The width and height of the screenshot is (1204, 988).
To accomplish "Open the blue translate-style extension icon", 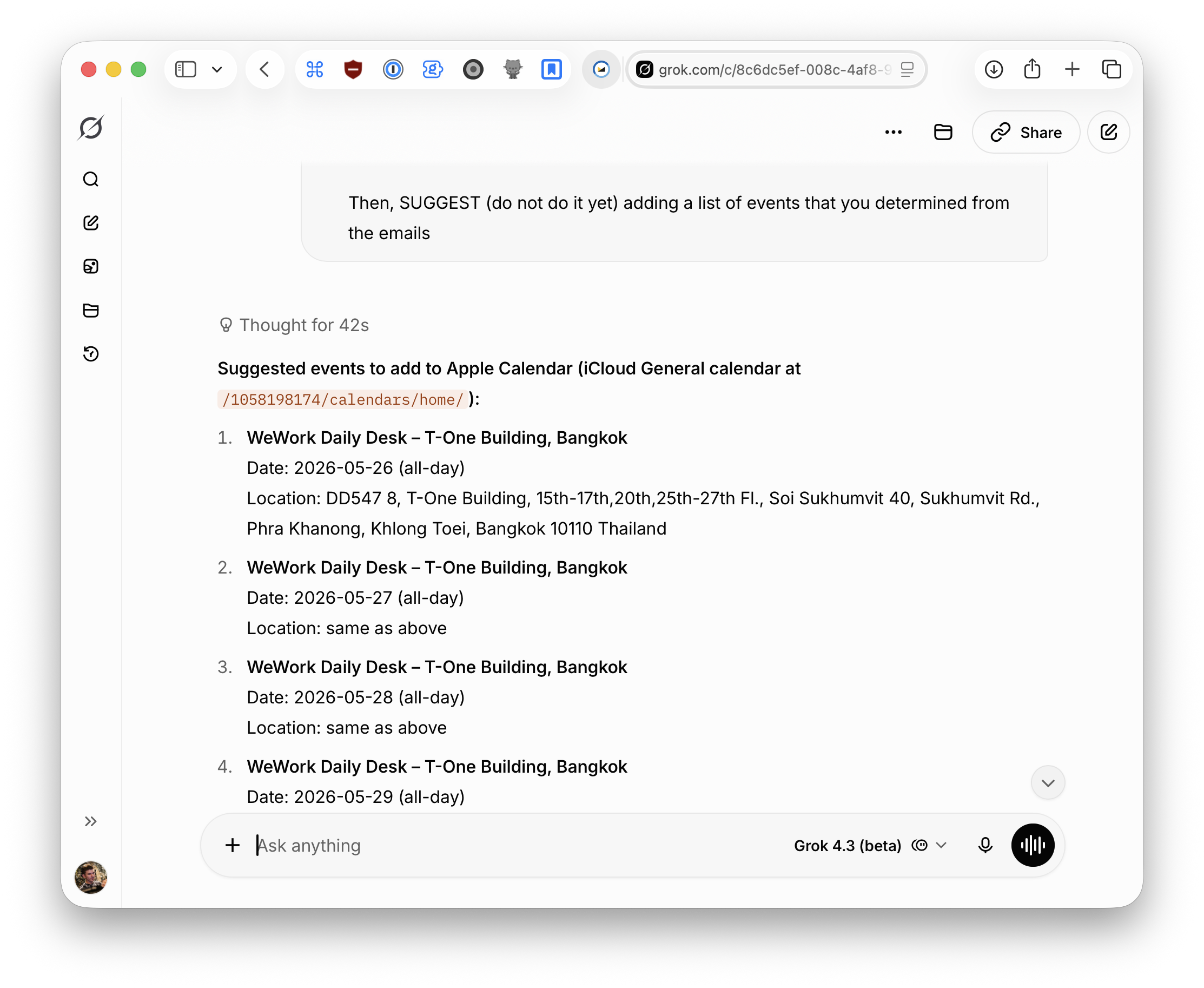I will click(x=433, y=69).
